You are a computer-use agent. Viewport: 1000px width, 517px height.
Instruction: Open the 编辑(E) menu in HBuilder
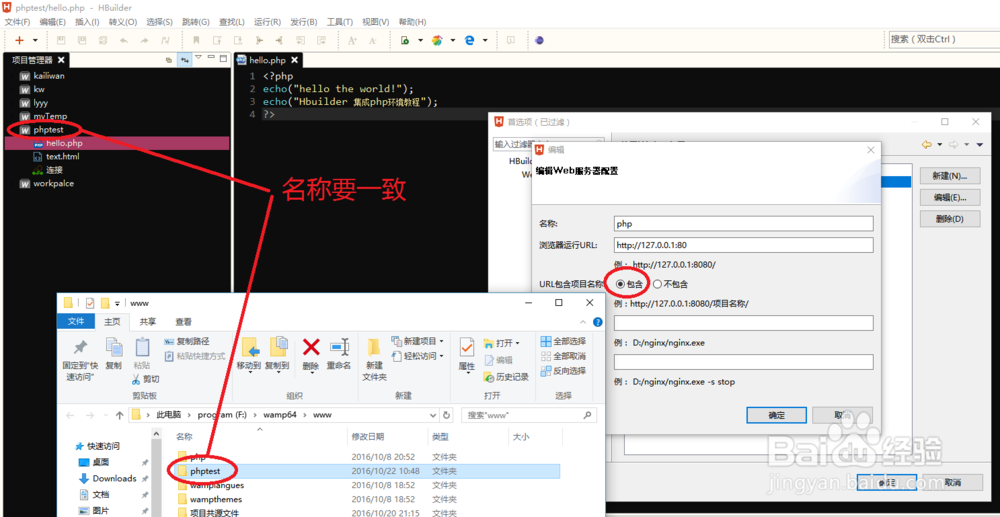coord(52,22)
